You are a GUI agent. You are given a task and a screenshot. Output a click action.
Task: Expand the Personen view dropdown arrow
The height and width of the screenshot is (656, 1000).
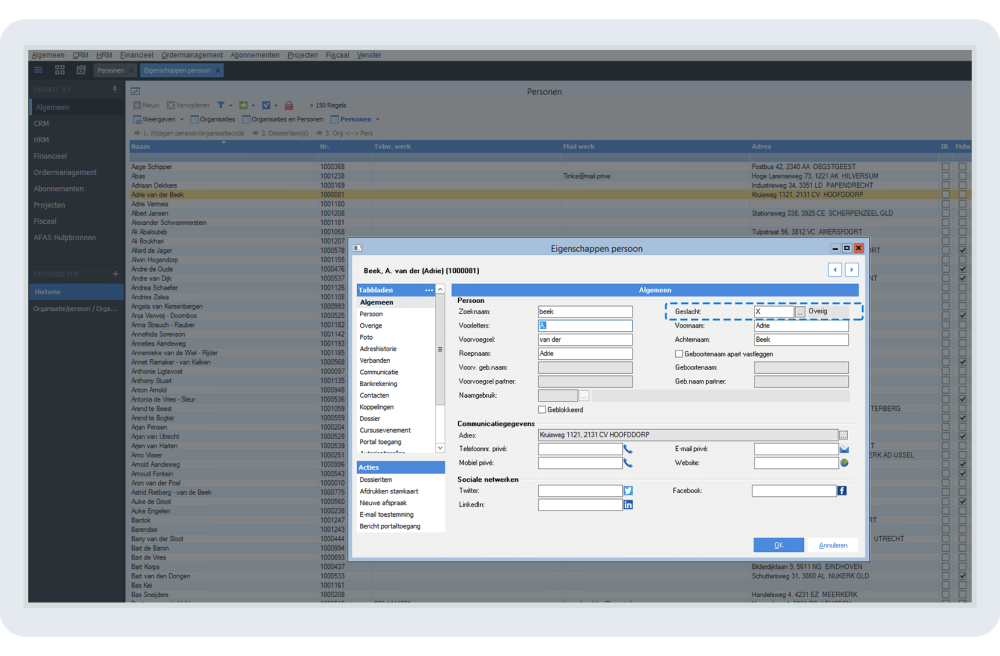(x=378, y=120)
